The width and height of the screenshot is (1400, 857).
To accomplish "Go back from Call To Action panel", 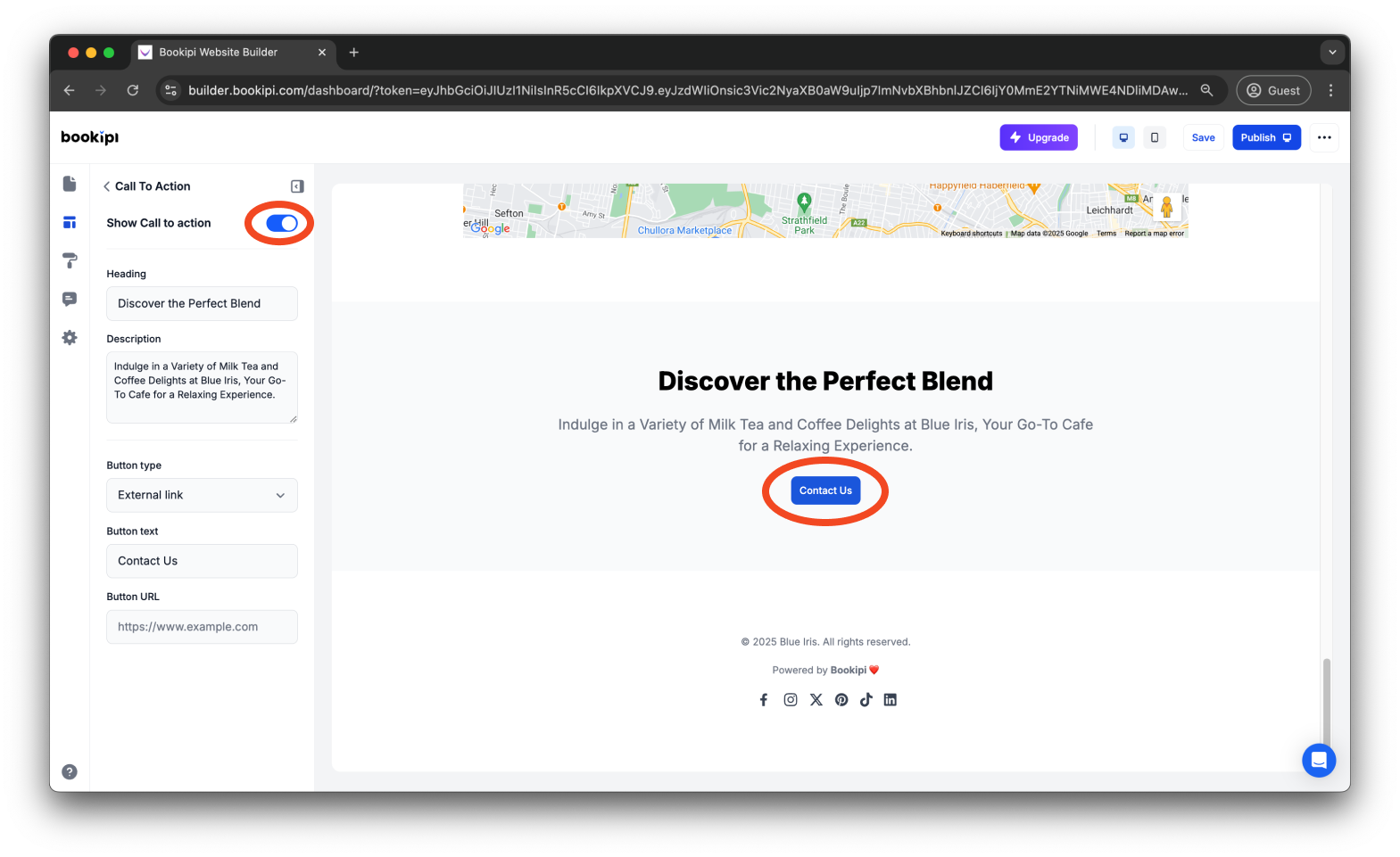I will coord(107,186).
